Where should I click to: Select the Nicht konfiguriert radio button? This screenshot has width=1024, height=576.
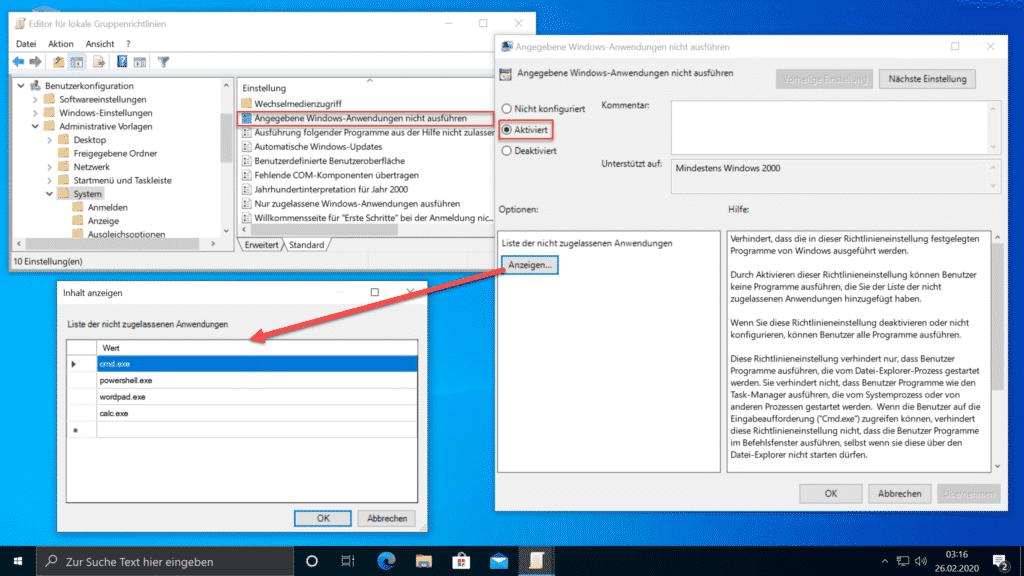(507, 109)
